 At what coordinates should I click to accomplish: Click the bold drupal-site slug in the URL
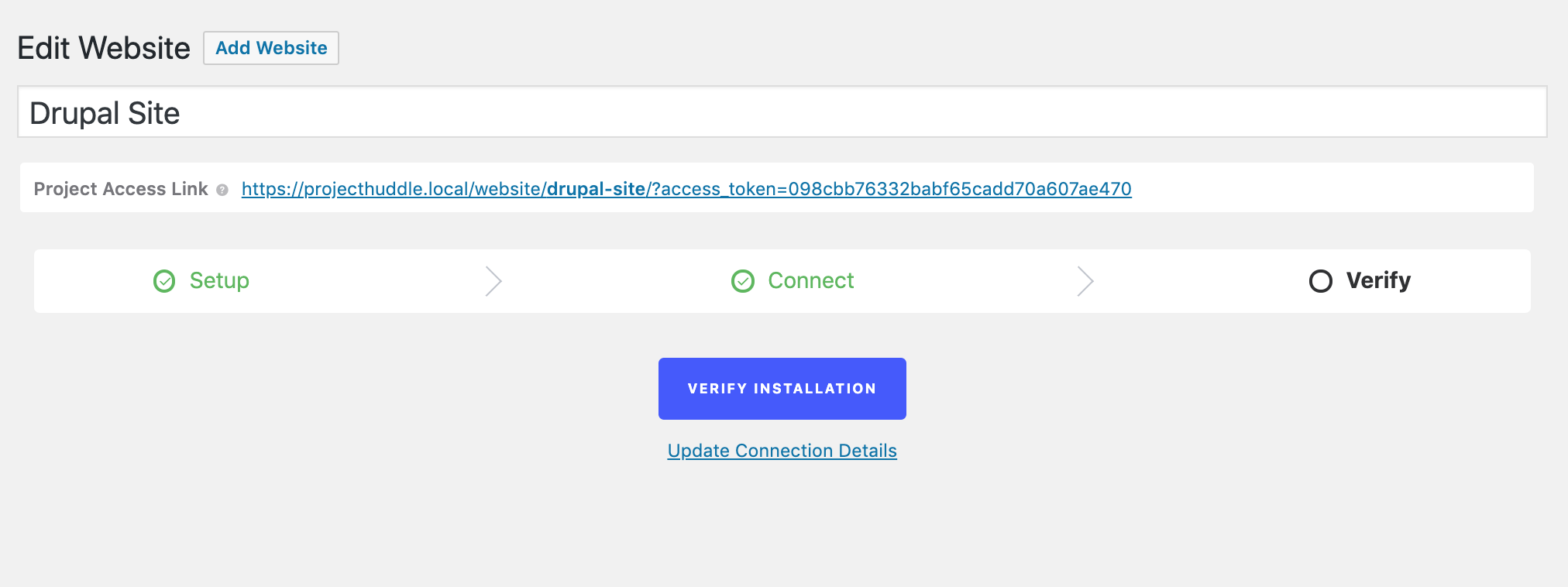point(596,189)
